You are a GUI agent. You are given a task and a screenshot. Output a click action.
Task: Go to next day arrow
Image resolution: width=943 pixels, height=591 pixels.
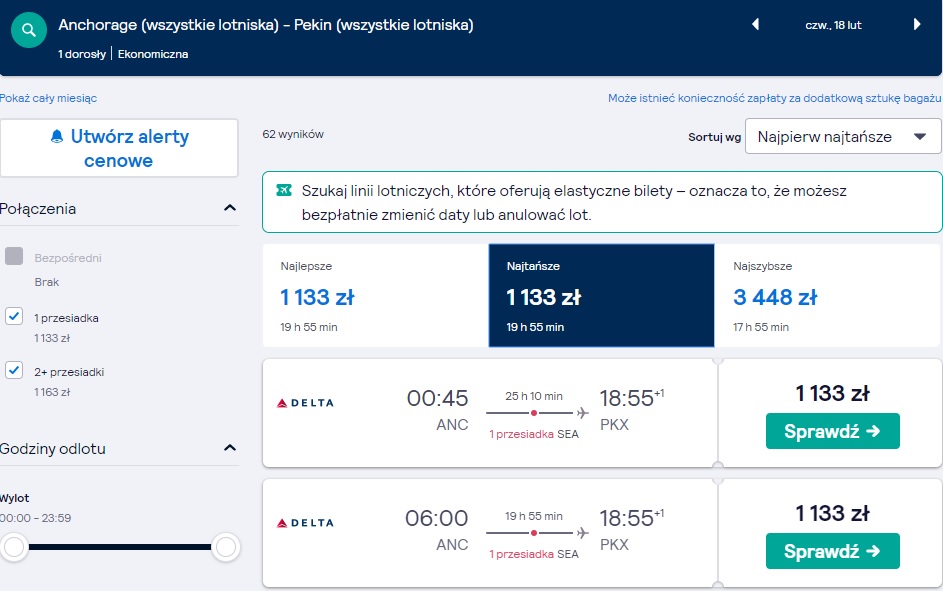(917, 25)
